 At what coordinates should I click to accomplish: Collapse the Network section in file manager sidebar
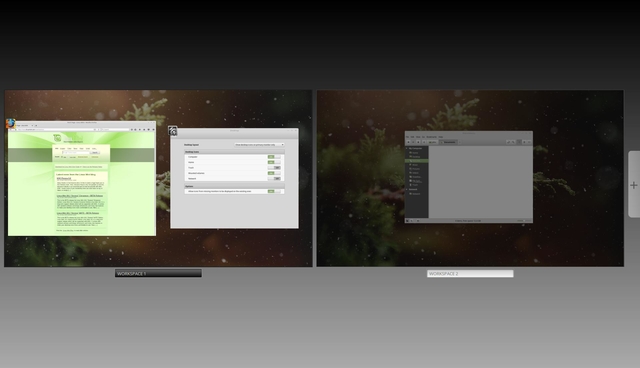click(x=407, y=189)
